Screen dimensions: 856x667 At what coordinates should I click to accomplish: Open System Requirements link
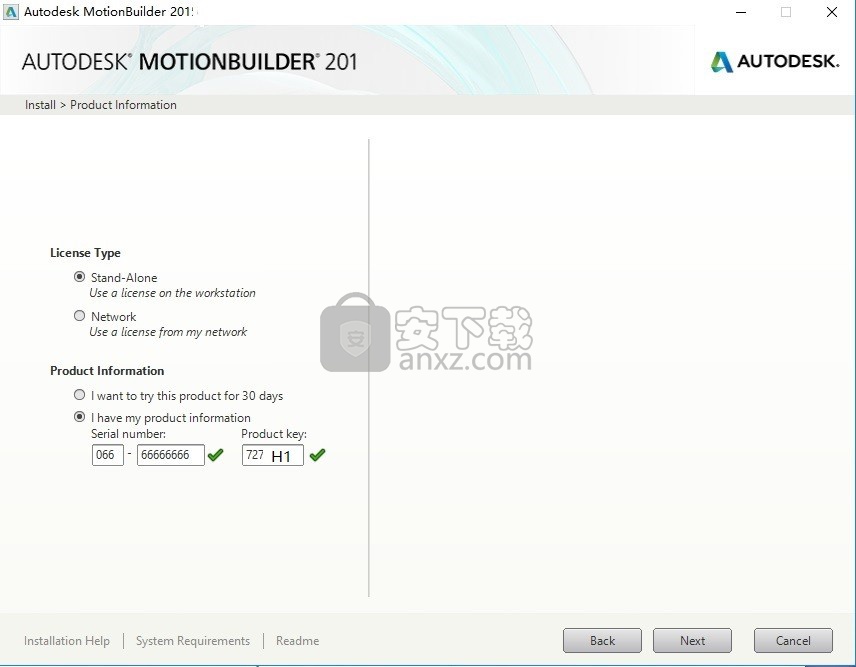[x=193, y=640]
